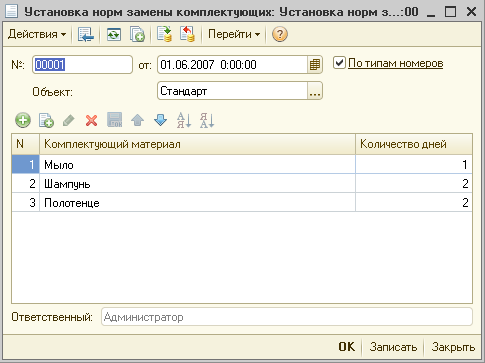Click the Закрыть button

pos(453,347)
